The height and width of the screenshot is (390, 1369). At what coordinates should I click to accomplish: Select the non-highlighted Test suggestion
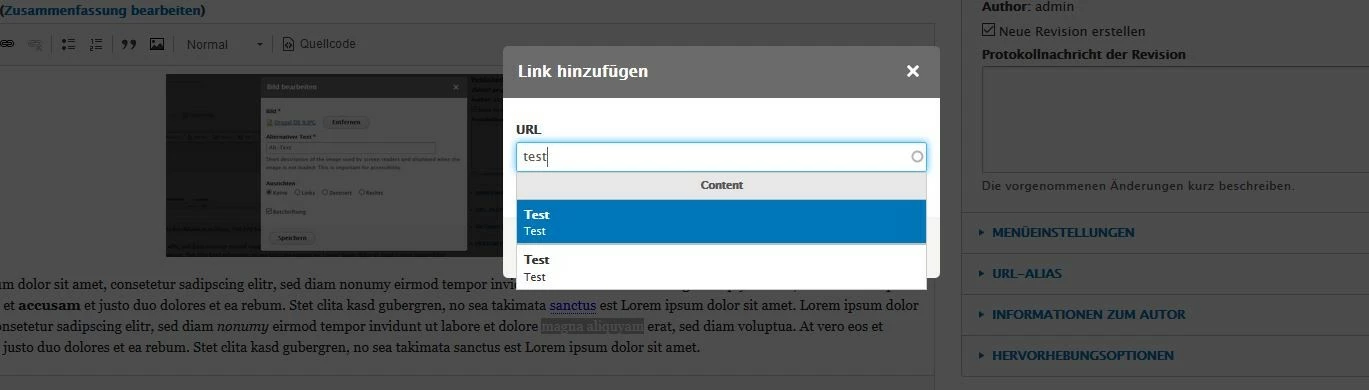point(721,268)
